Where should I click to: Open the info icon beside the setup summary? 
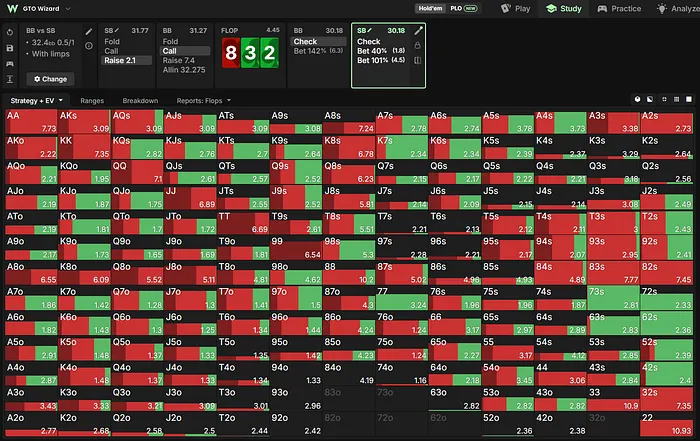pos(89,46)
